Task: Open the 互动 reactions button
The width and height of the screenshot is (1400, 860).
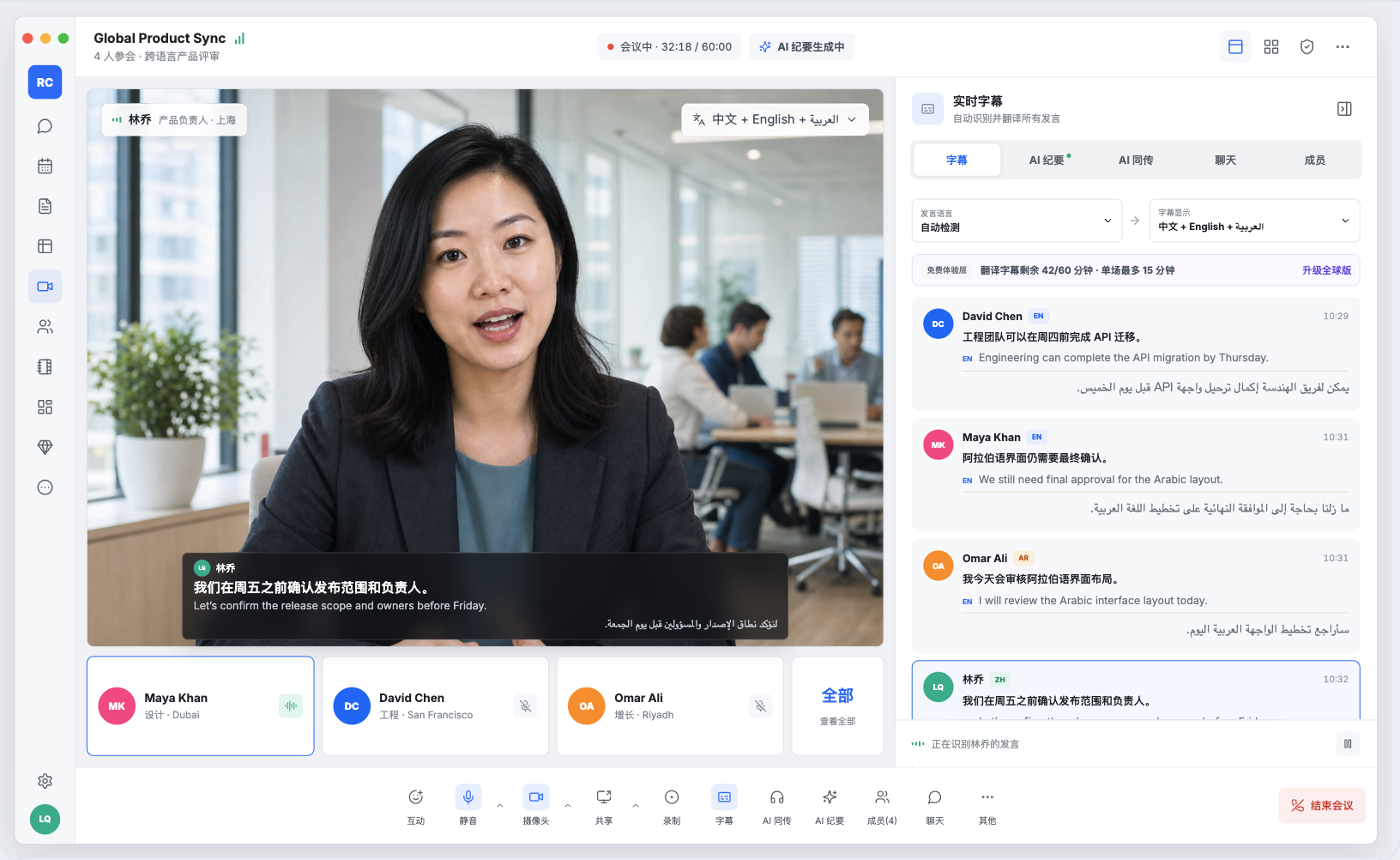Action: (x=416, y=807)
